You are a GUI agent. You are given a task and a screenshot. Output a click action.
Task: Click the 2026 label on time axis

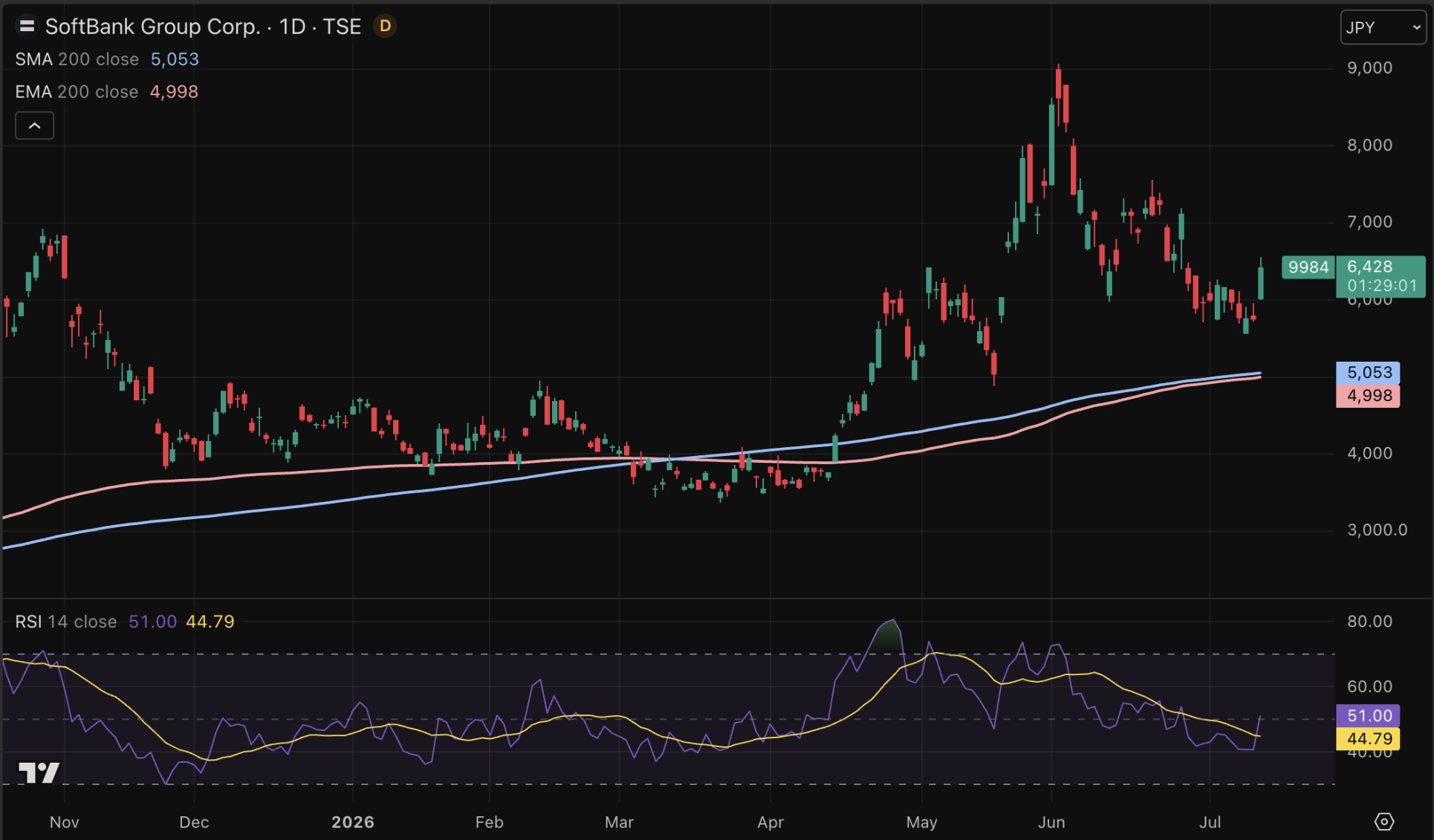(x=353, y=822)
